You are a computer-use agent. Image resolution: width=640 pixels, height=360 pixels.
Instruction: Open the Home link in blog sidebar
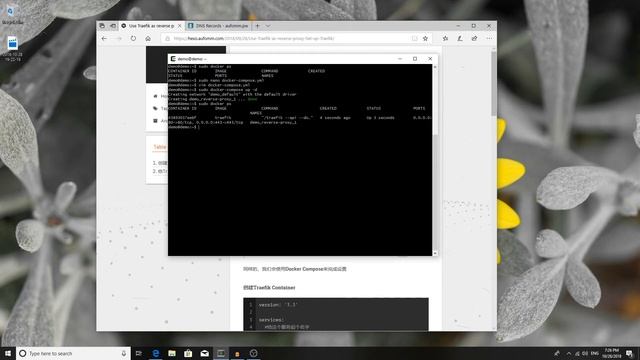[160, 96]
